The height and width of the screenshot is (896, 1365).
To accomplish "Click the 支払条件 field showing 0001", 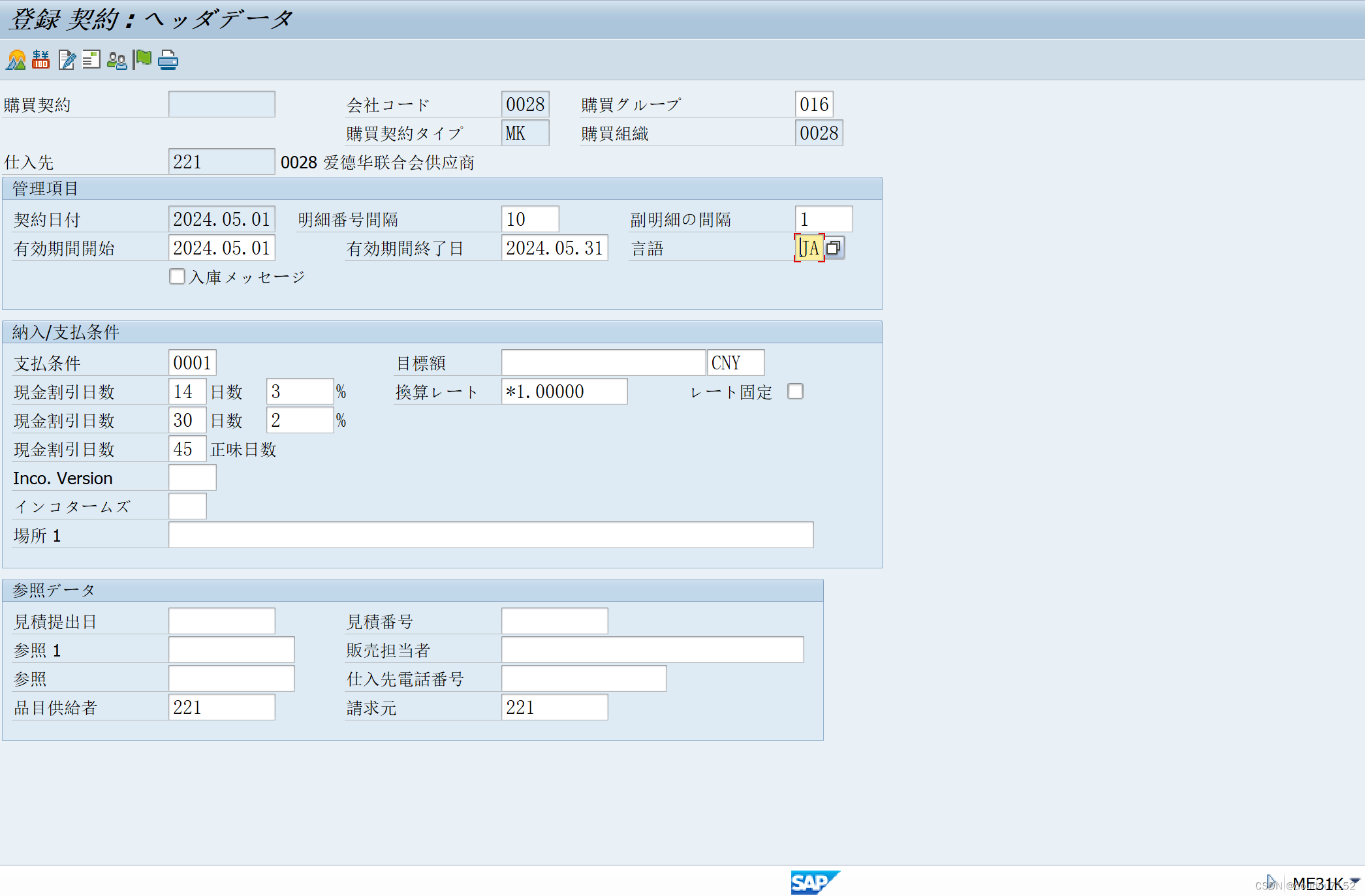I will [192, 363].
